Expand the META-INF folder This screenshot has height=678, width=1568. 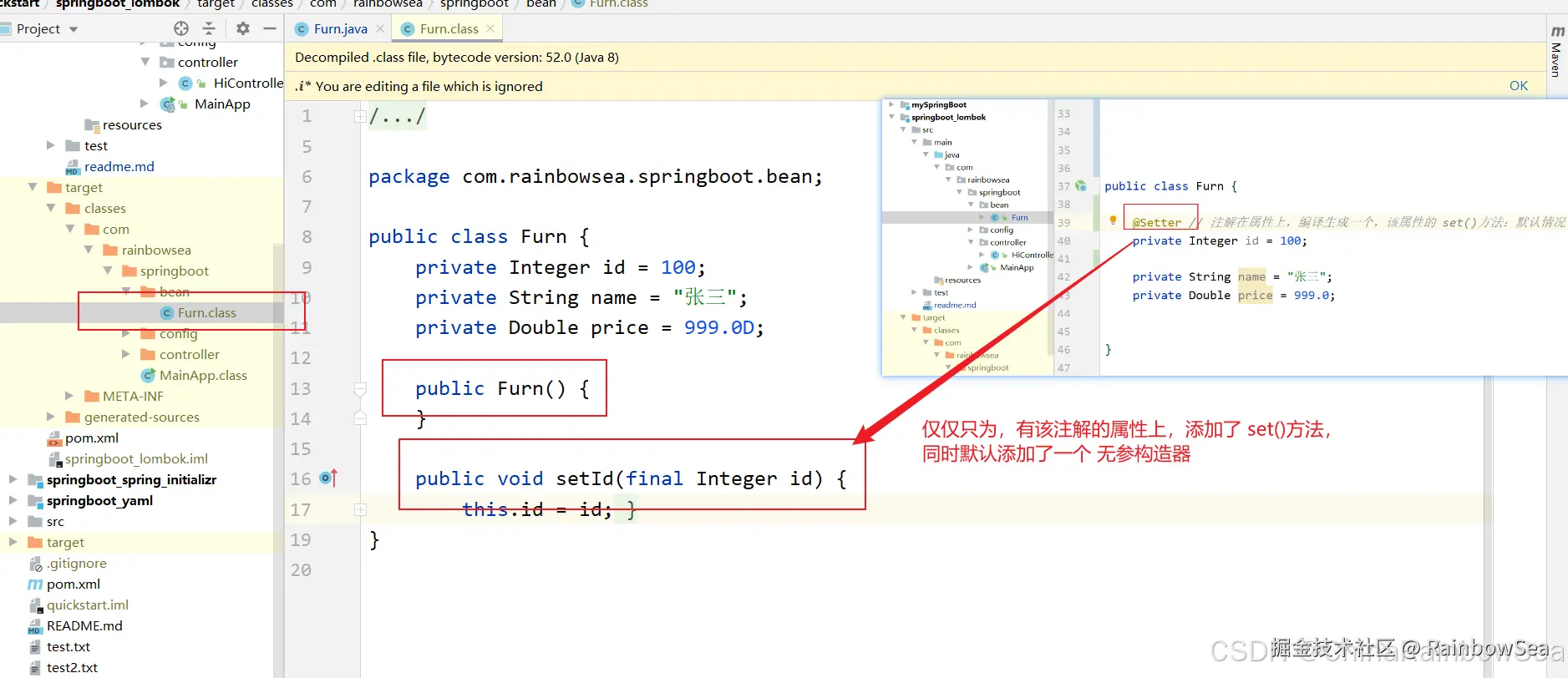70,396
